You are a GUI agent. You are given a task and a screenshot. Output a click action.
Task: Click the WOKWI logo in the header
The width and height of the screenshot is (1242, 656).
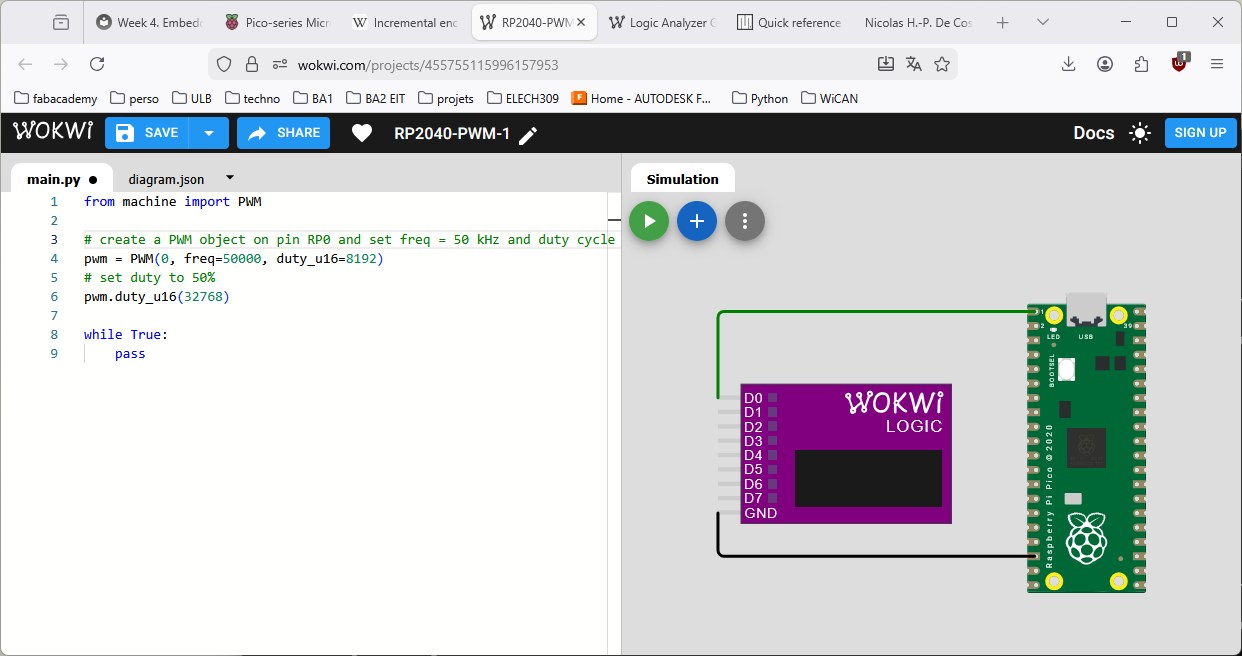(x=52, y=131)
